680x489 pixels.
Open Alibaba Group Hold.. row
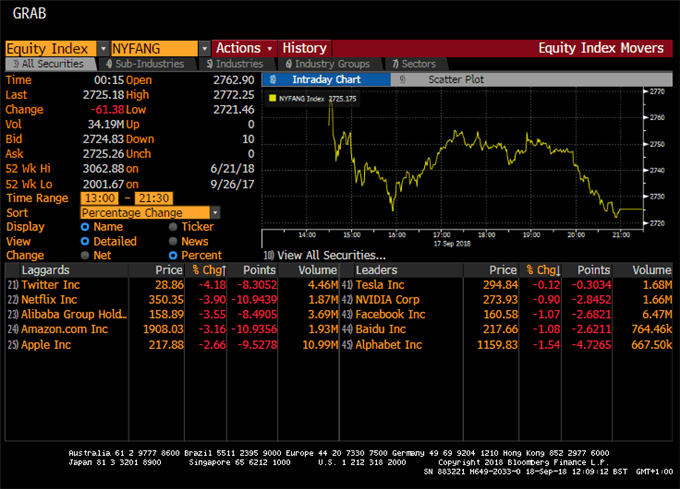point(172,314)
